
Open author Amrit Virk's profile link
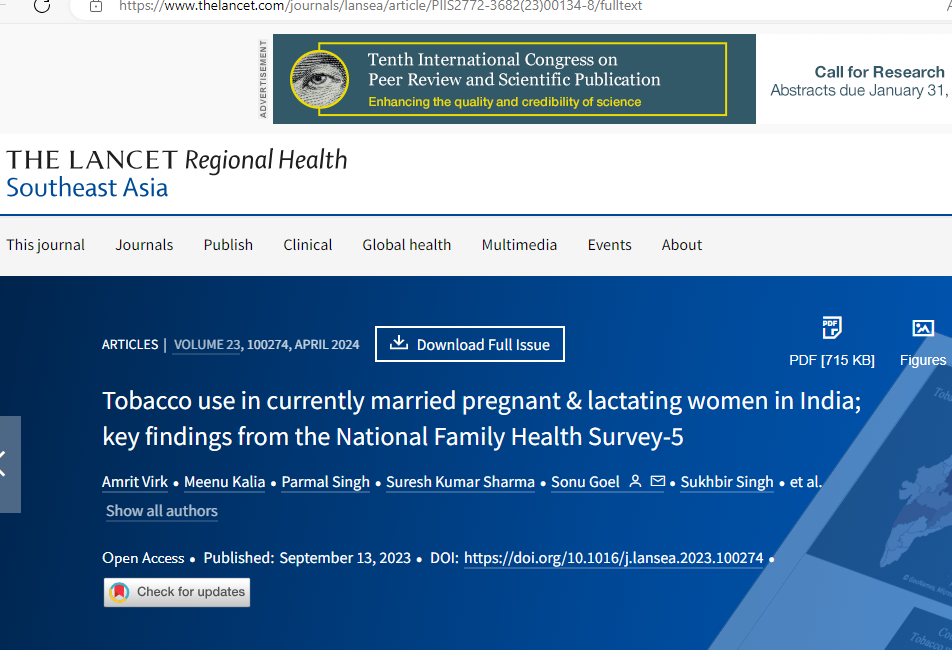[x=134, y=481]
